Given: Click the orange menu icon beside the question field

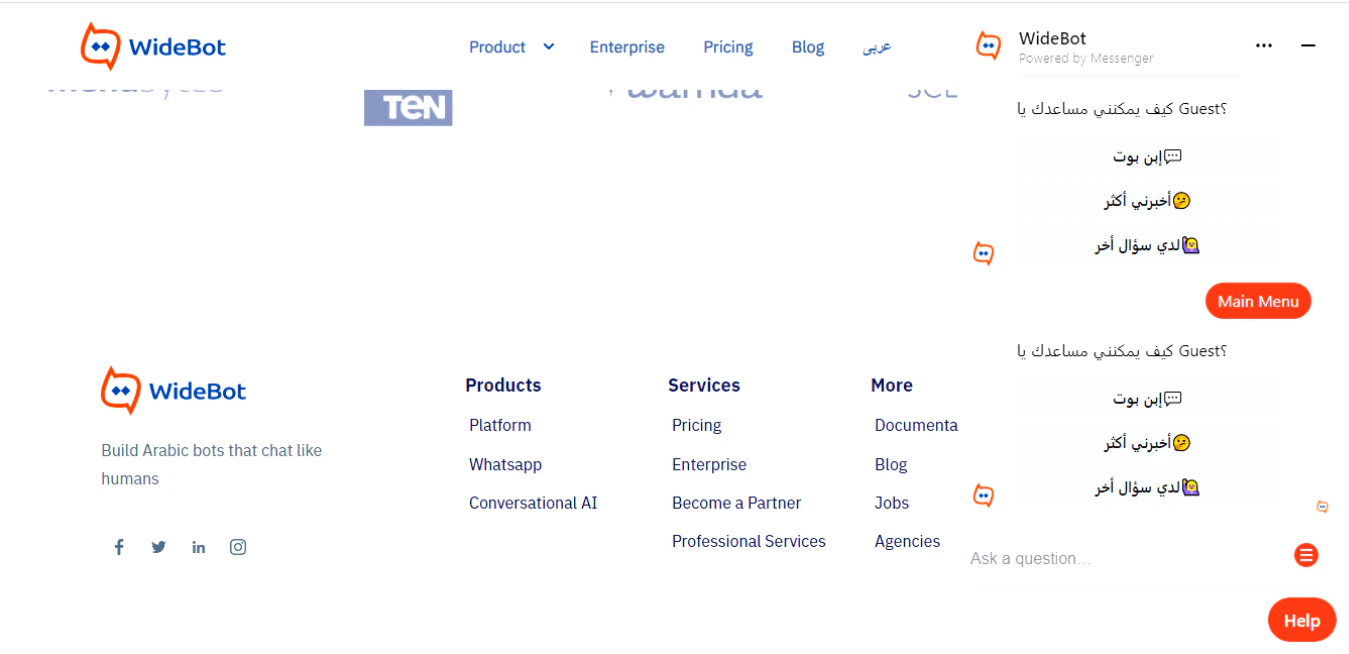Looking at the screenshot, I should pos(1305,555).
